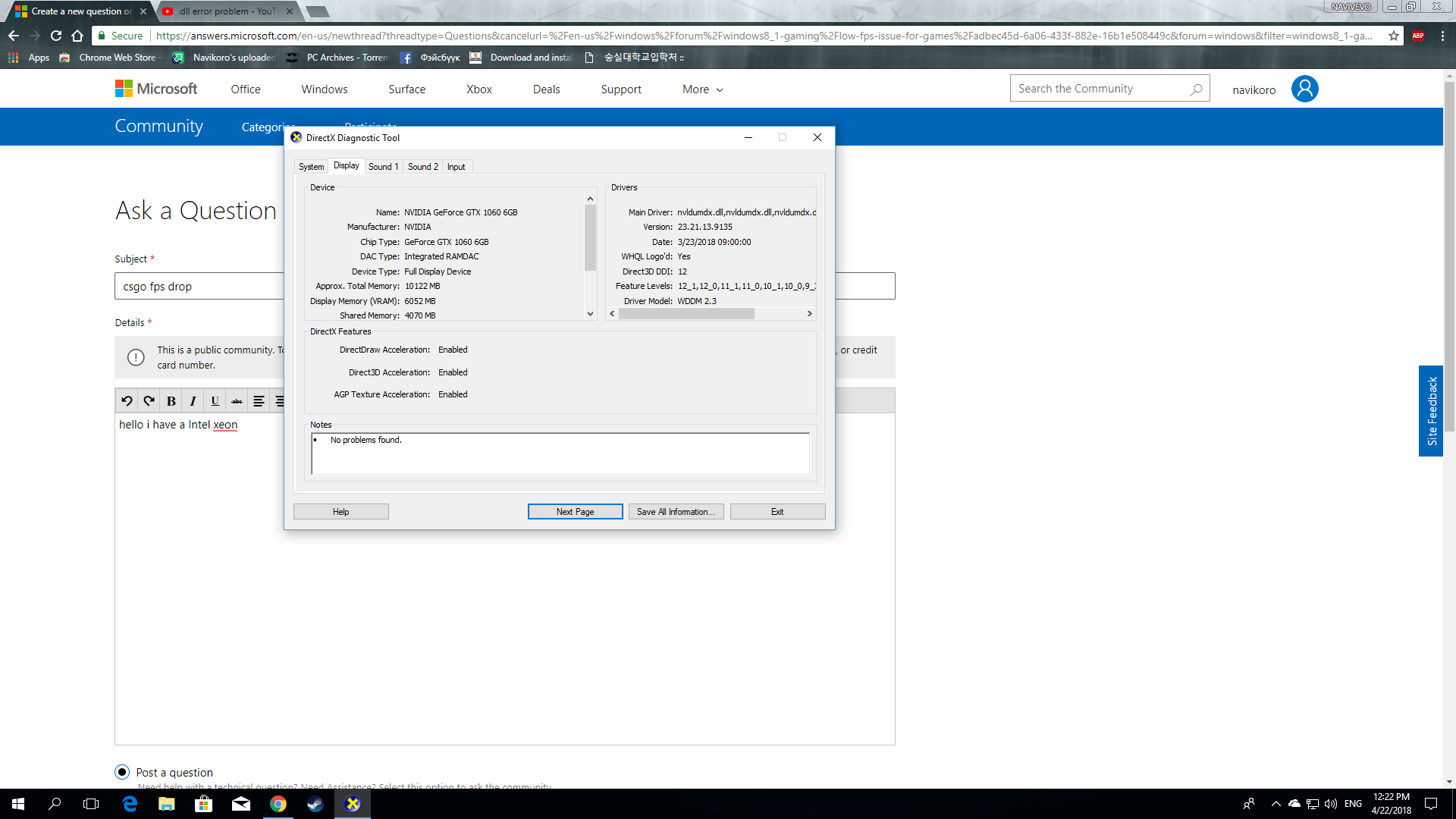Click the DirectX Diagnostic taskbar icon

coord(353,804)
